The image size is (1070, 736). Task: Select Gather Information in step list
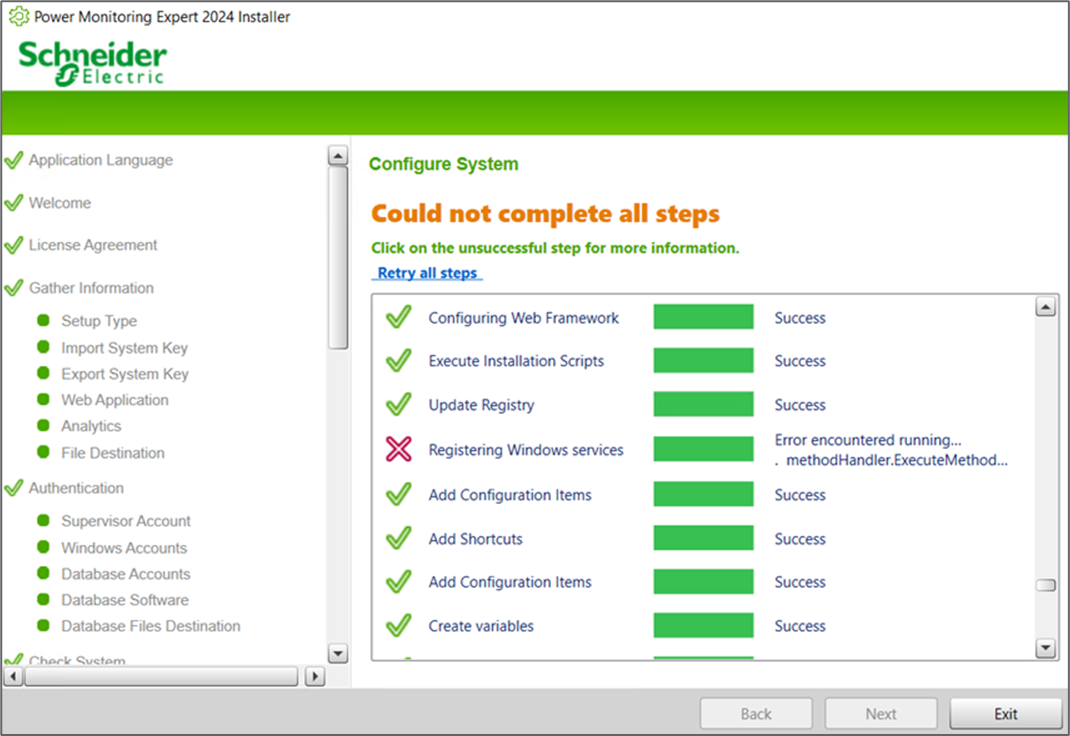coord(91,288)
